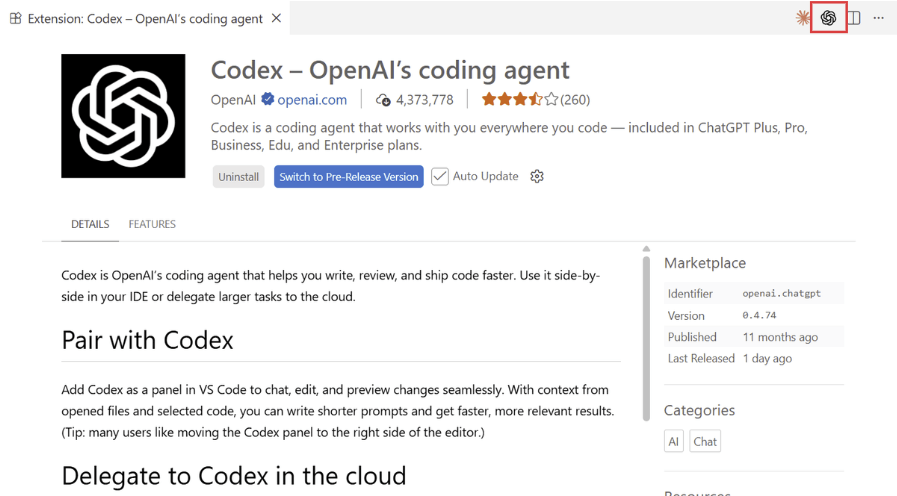This screenshot has width=897, height=496.
Task: Open Codex via the OpenAI toolbar icon
Action: pos(828,18)
